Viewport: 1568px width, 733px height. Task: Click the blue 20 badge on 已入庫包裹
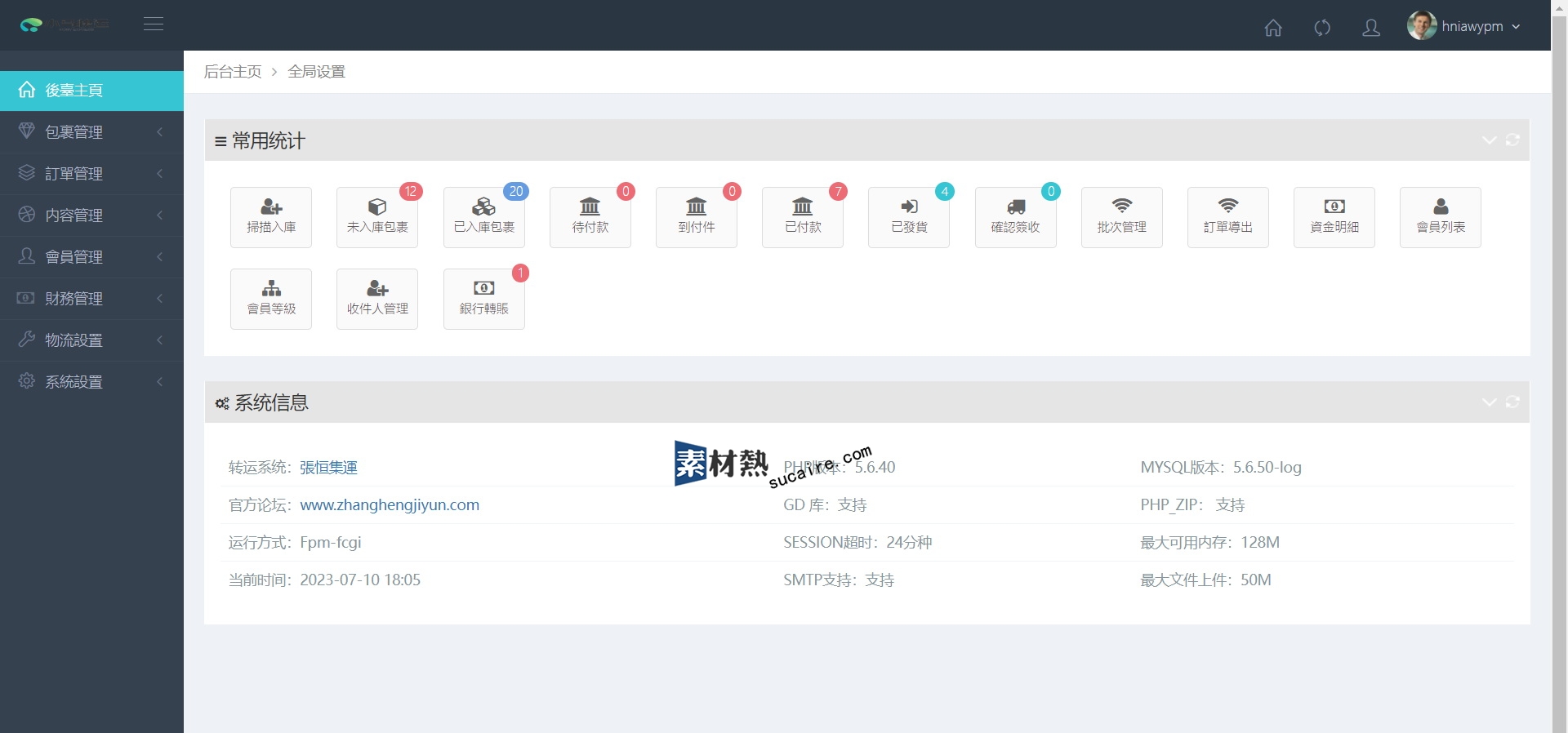tap(516, 191)
